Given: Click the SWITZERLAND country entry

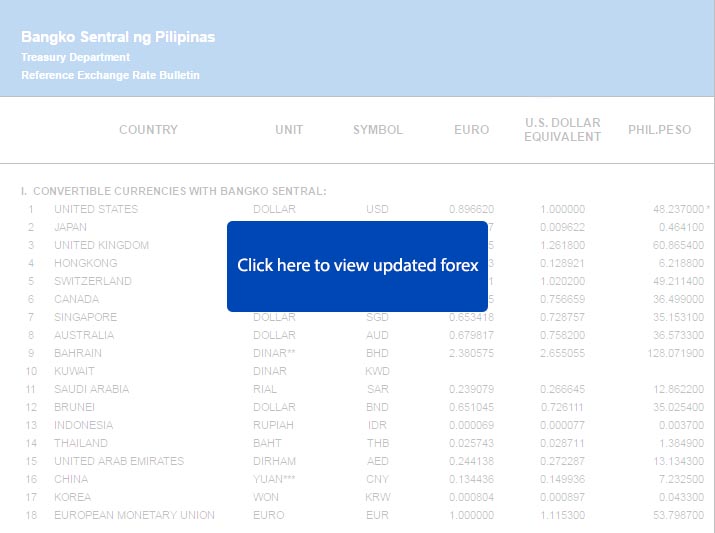Looking at the screenshot, I should 92,281.
